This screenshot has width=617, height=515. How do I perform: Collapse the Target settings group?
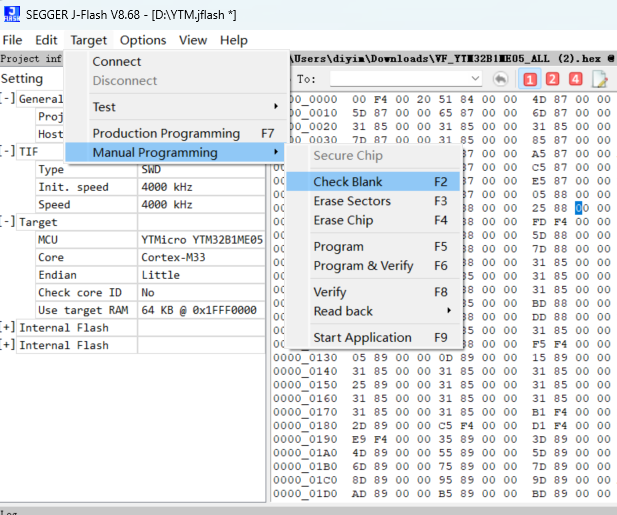7,222
